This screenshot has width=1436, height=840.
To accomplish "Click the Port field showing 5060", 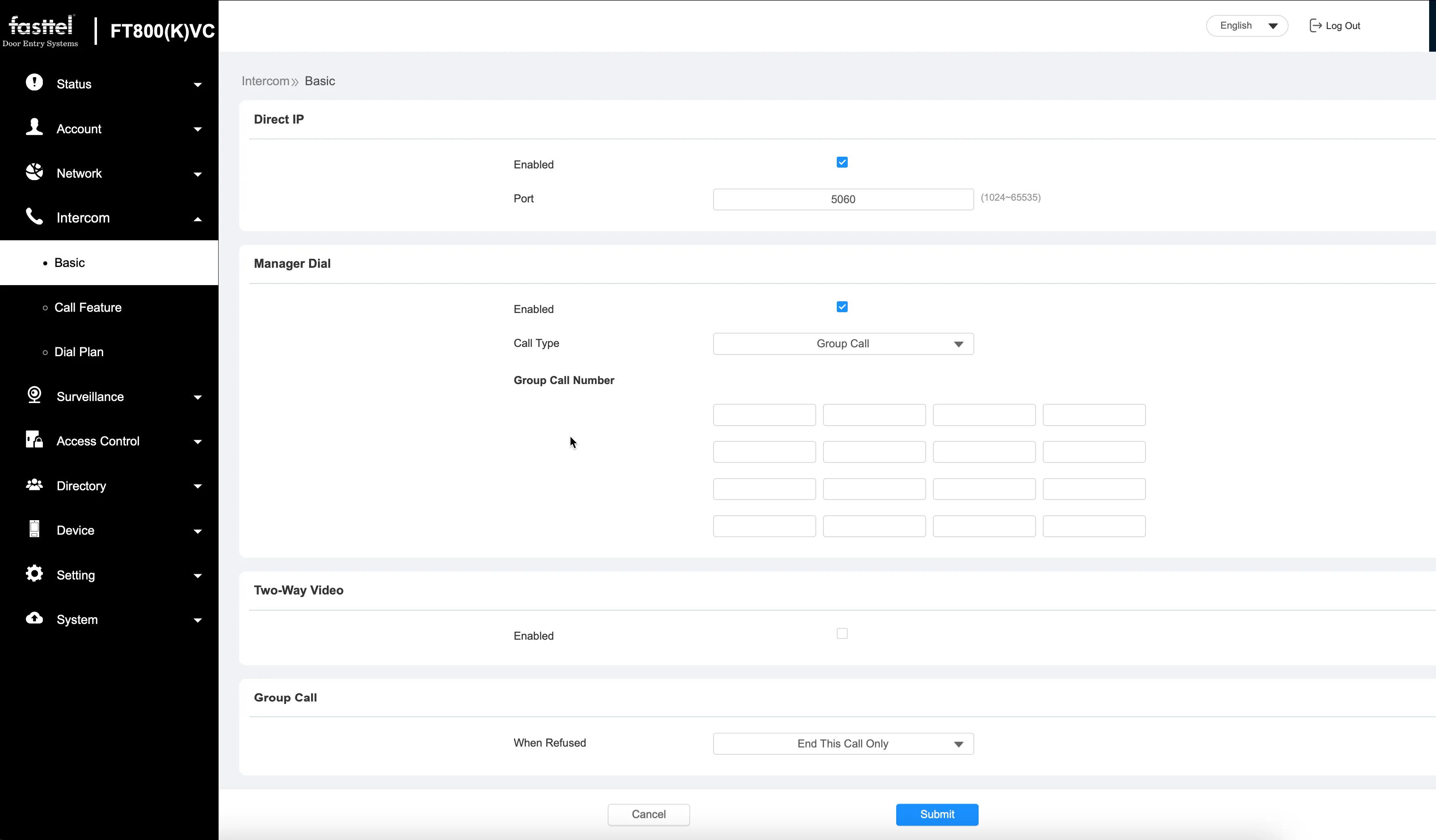I will pyautogui.click(x=843, y=199).
